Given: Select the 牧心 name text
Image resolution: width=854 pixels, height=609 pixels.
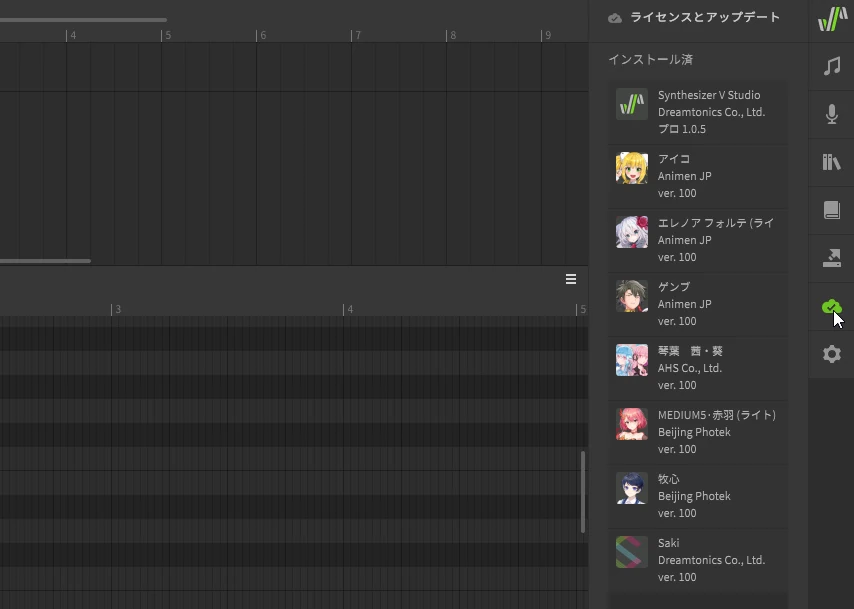Looking at the screenshot, I should pos(668,479).
